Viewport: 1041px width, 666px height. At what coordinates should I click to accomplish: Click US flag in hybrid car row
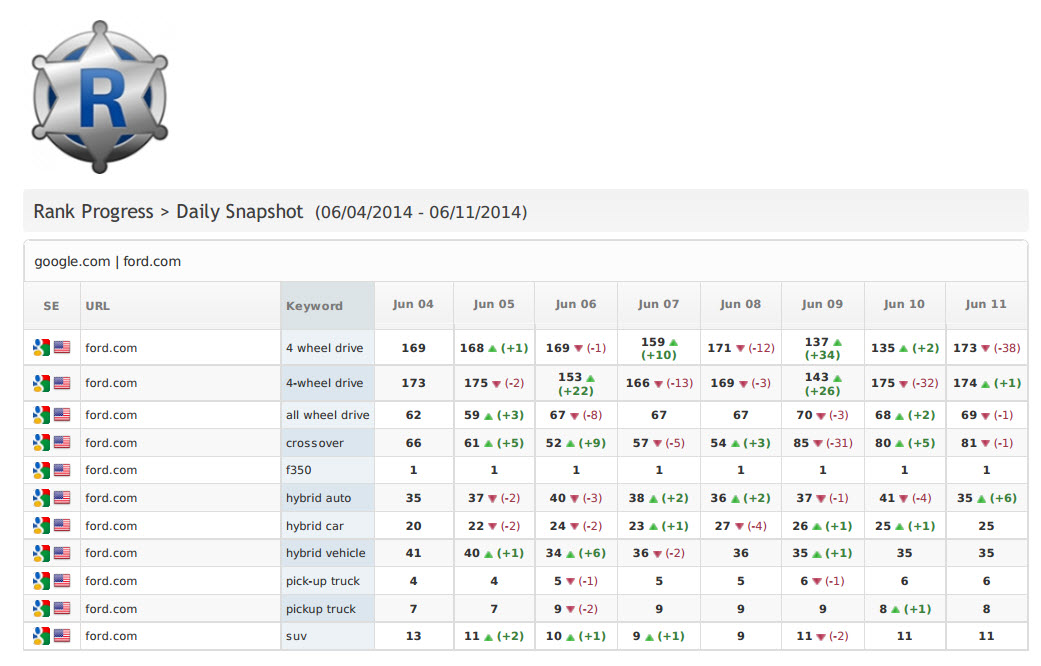(x=62, y=525)
